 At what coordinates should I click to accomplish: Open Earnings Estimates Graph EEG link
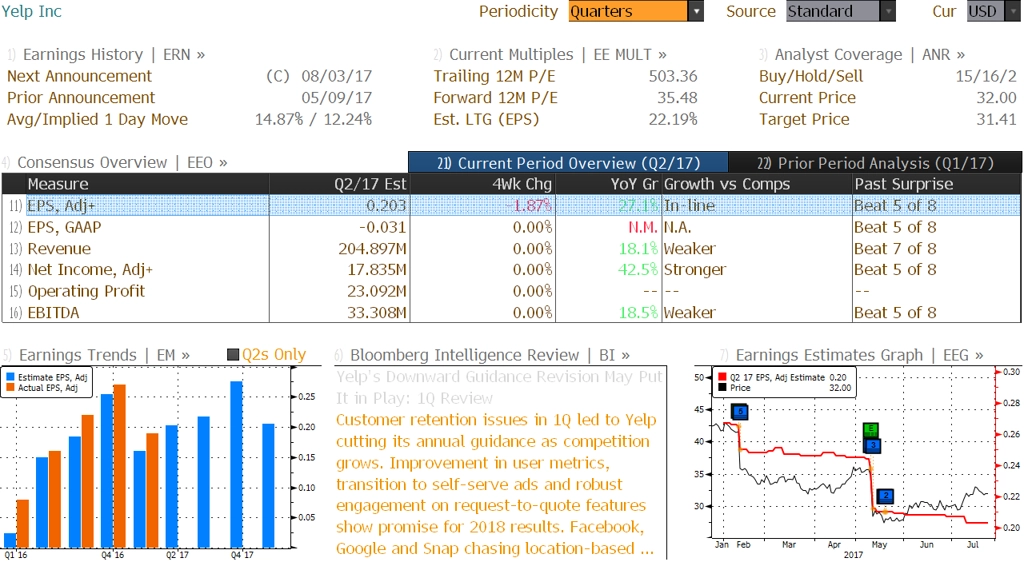point(851,355)
